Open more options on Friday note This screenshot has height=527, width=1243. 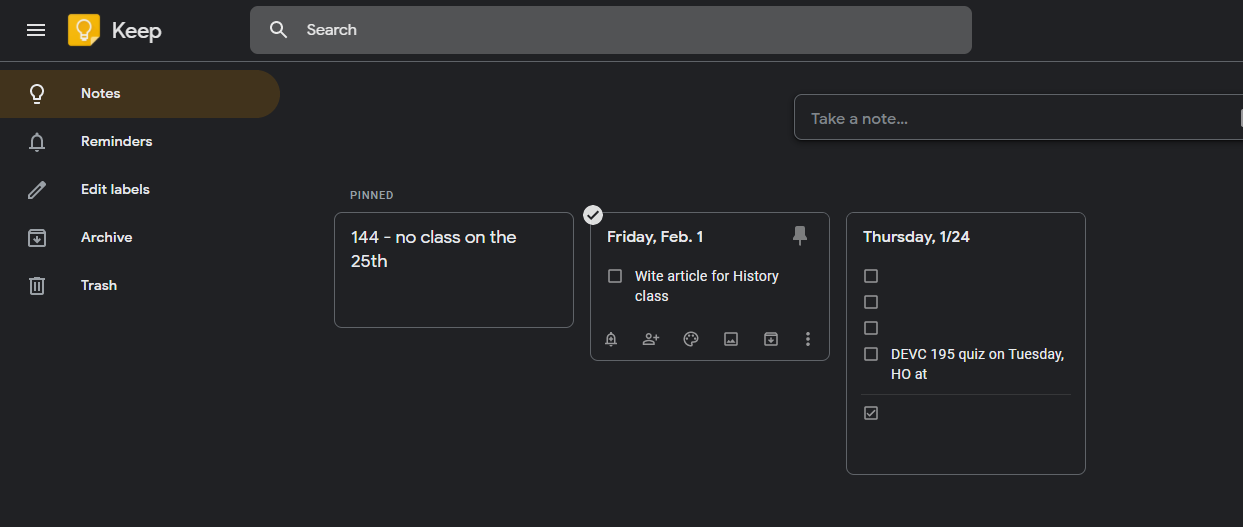pos(808,339)
